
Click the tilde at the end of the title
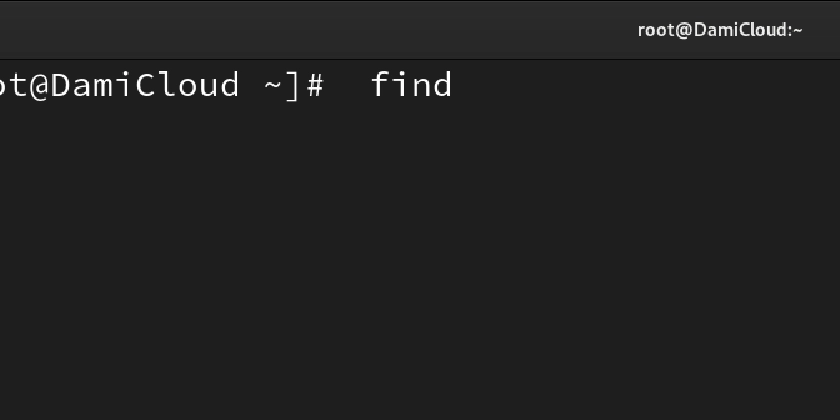pos(798,31)
